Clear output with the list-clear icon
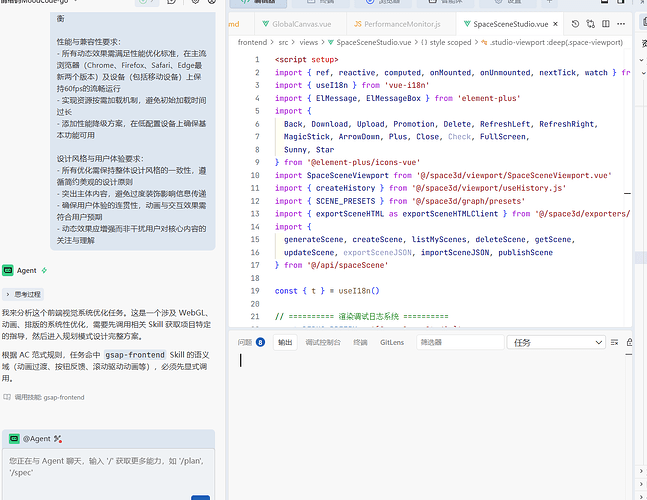This screenshot has height=500, width=647. [x=614, y=342]
